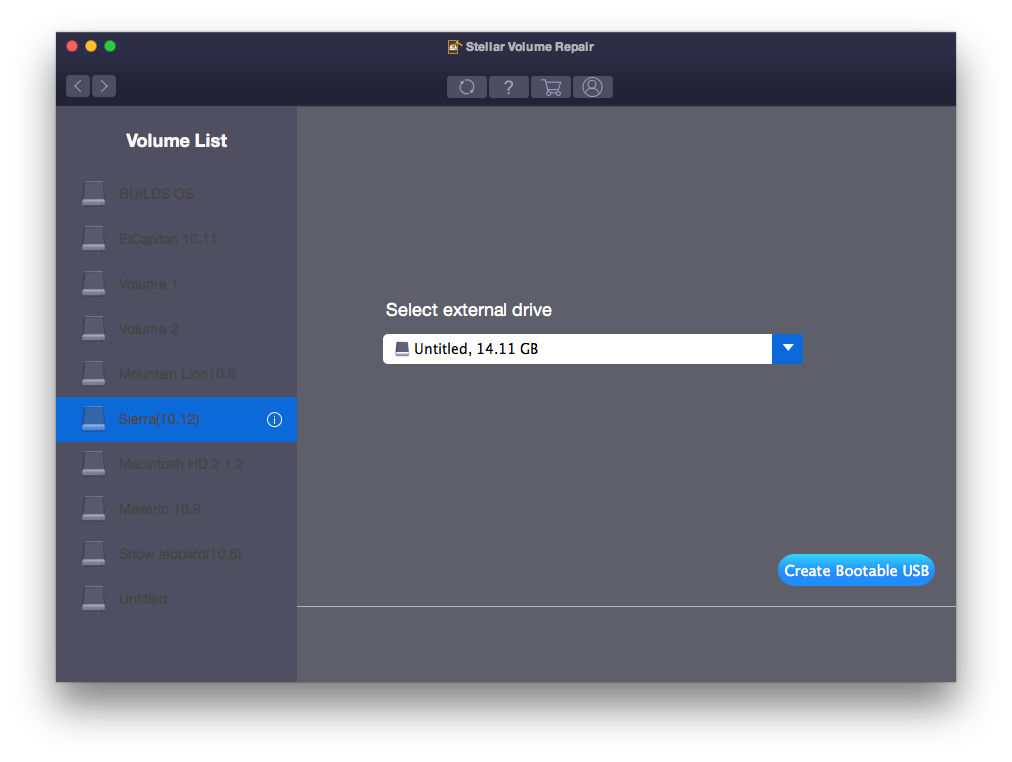Minimize window with yellow button
This screenshot has height=762, width=1012.
click(91, 46)
